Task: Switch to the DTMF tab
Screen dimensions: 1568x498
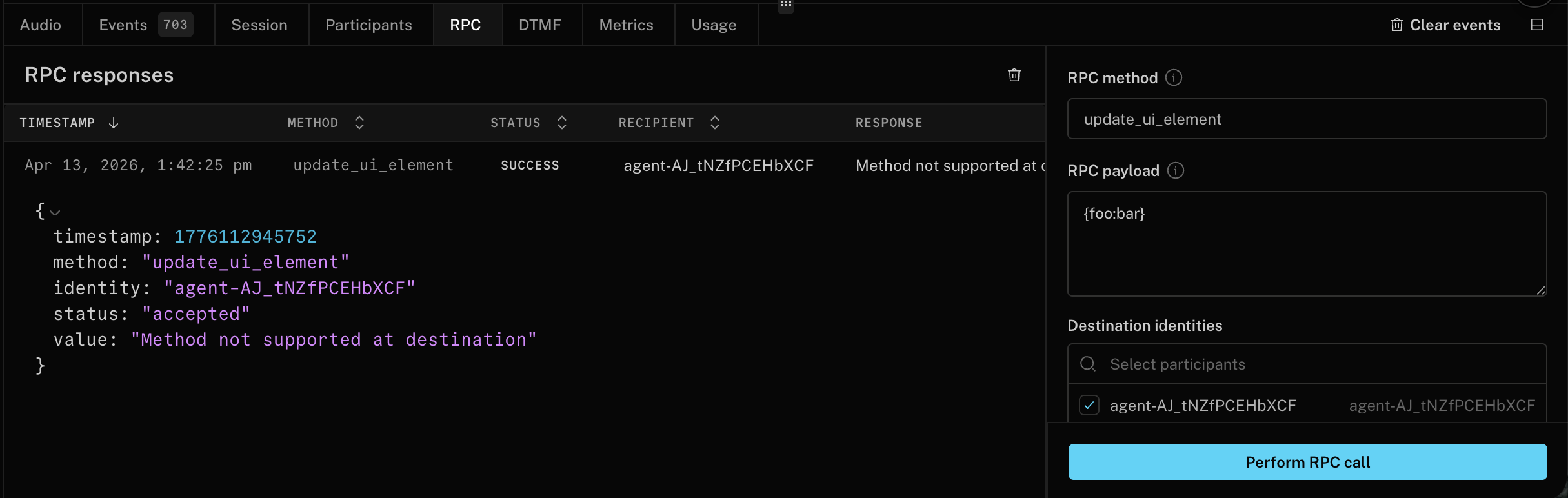Action: (540, 25)
